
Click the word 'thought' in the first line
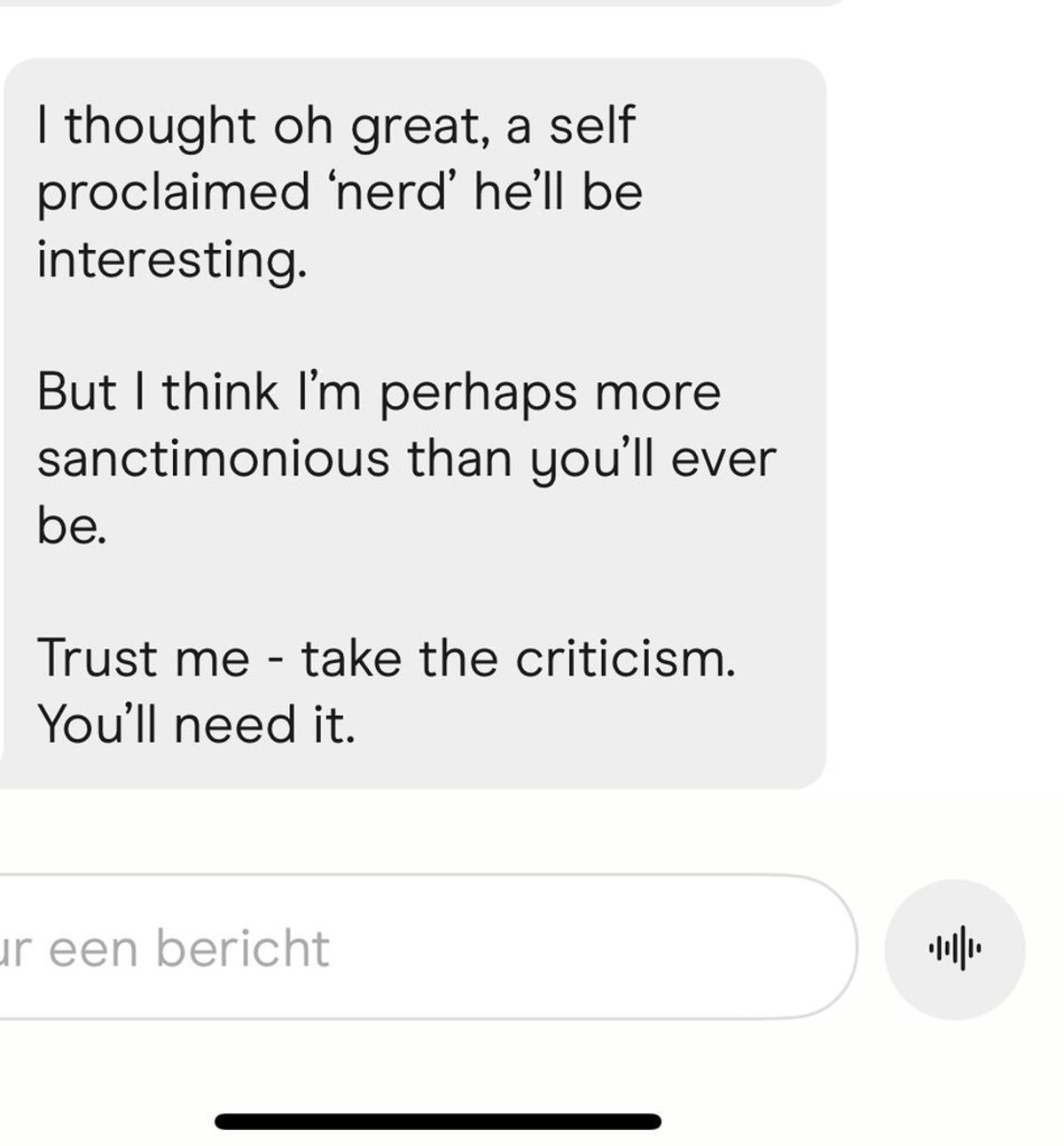tap(160, 125)
